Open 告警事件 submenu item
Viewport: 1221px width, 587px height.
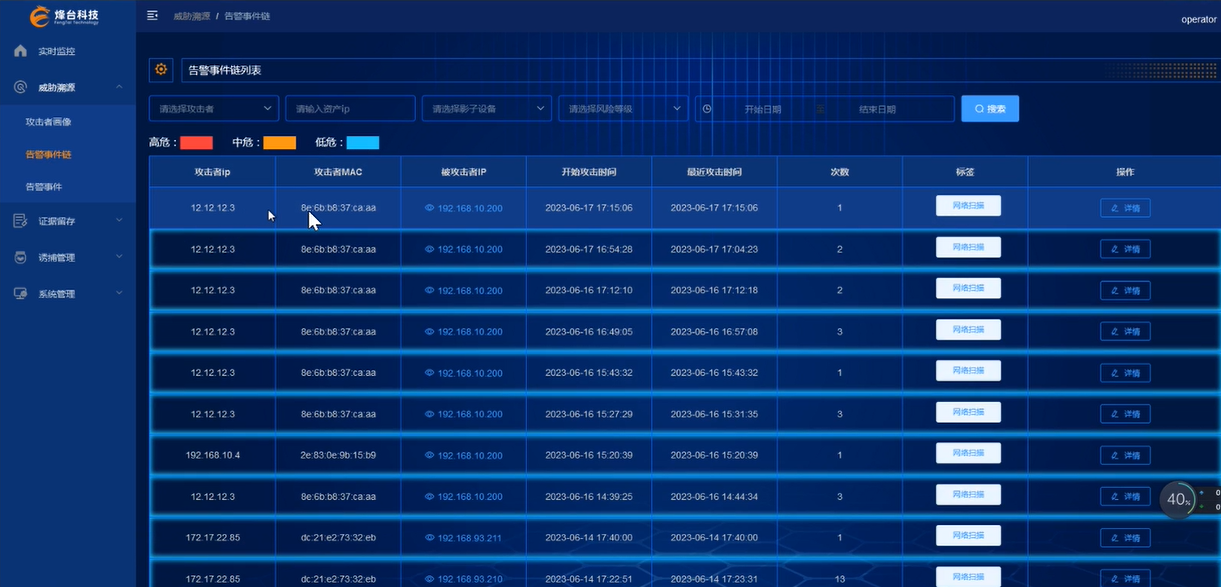pyautogui.click(x=43, y=187)
